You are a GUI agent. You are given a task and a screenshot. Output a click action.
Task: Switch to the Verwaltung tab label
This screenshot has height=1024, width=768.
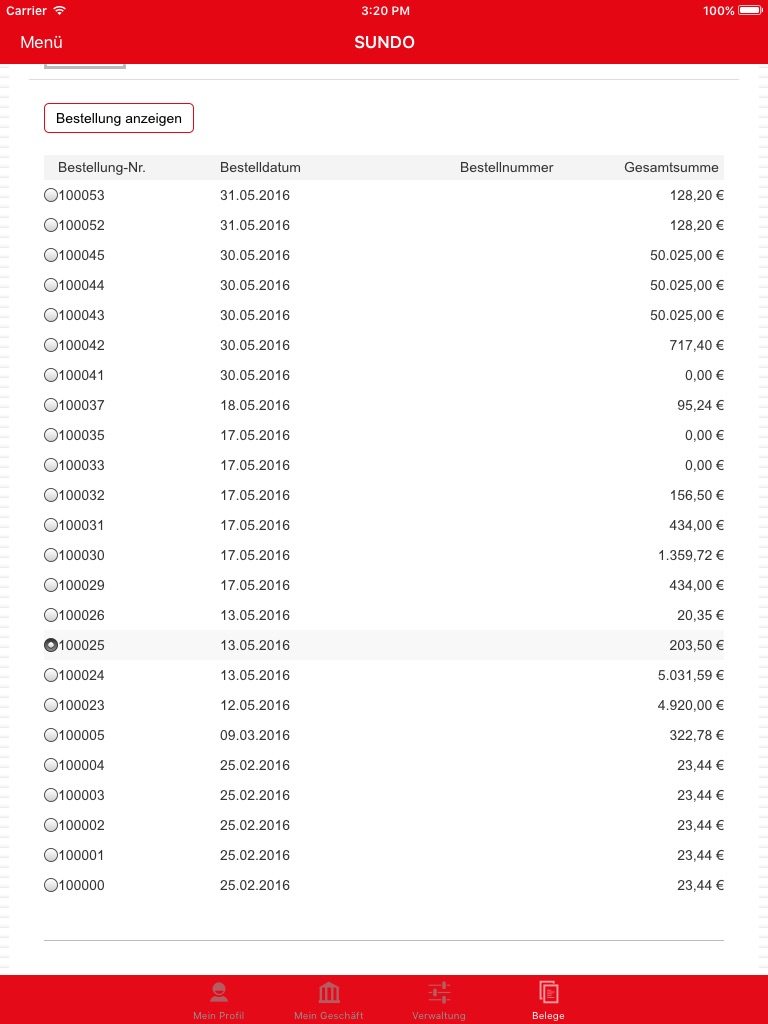click(439, 1016)
